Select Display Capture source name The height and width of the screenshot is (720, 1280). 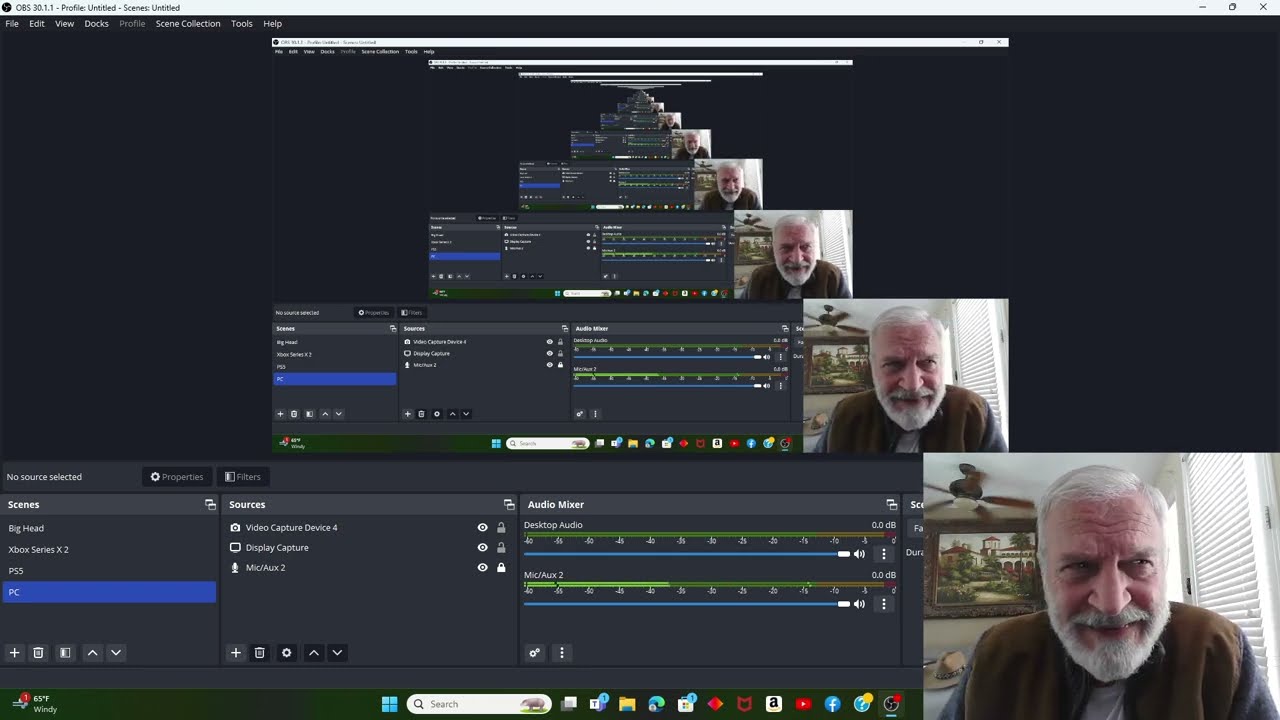pyautogui.click(x=277, y=548)
